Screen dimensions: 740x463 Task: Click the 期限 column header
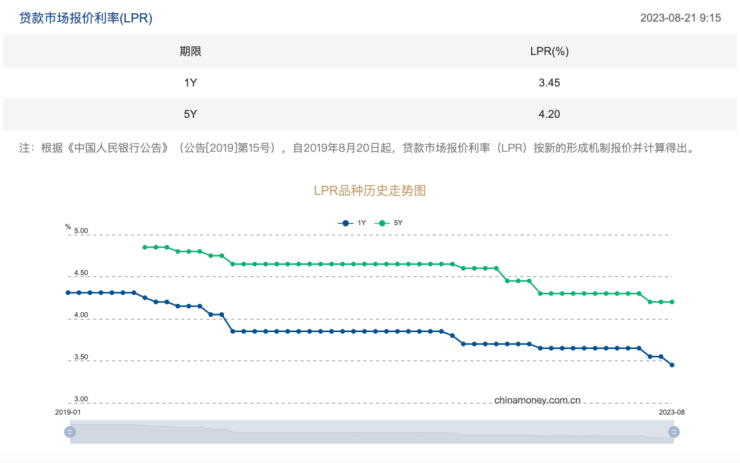(x=190, y=51)
